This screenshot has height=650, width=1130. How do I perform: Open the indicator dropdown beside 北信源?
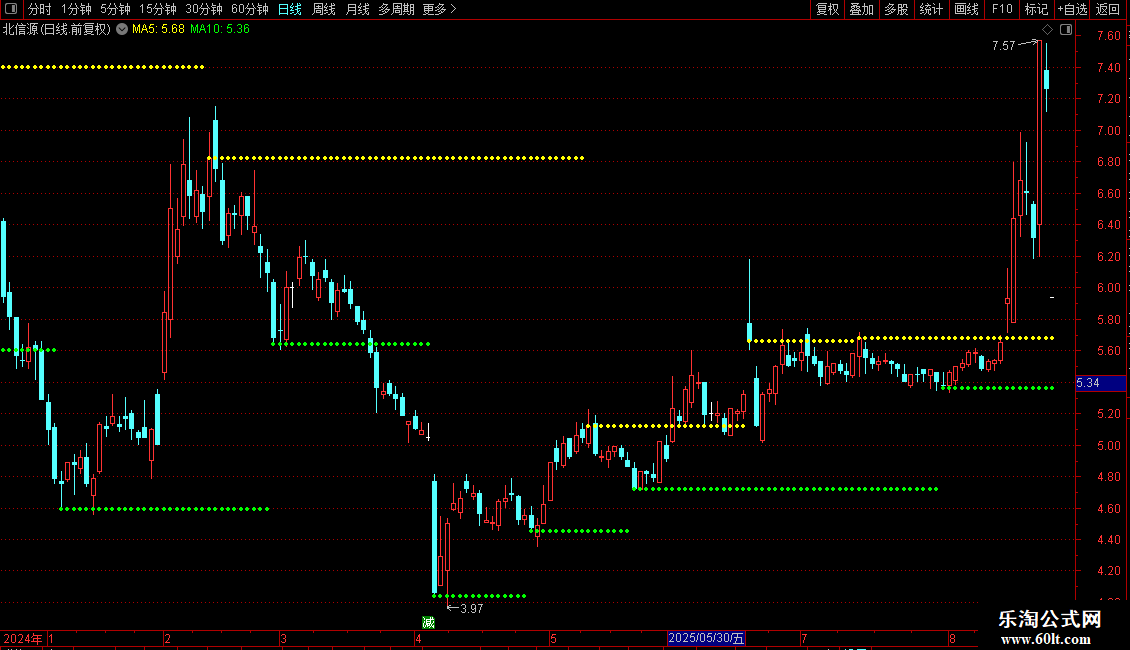122,30
